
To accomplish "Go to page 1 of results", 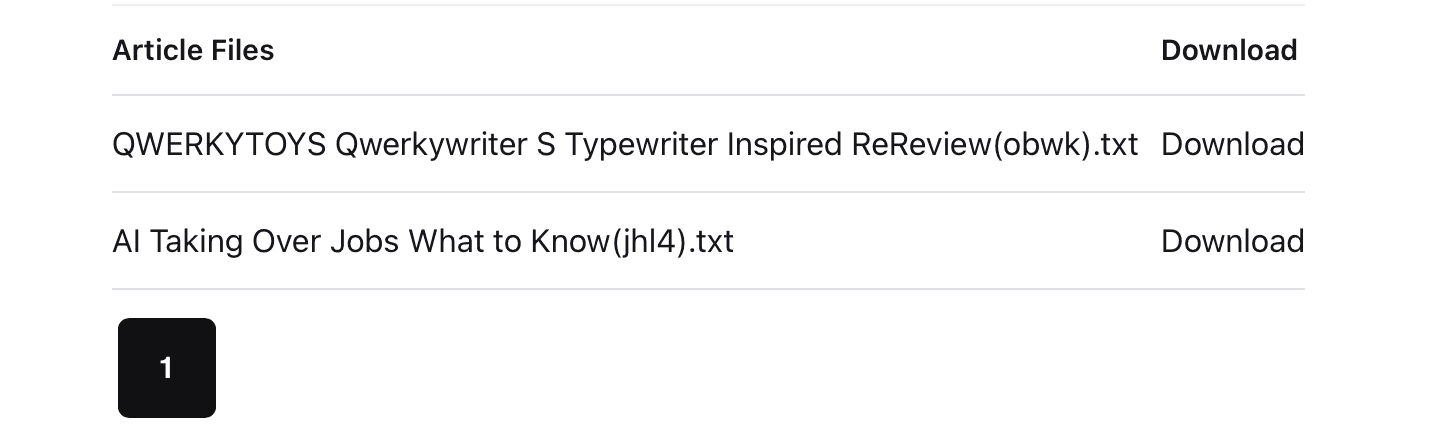I will pos(167,368).
